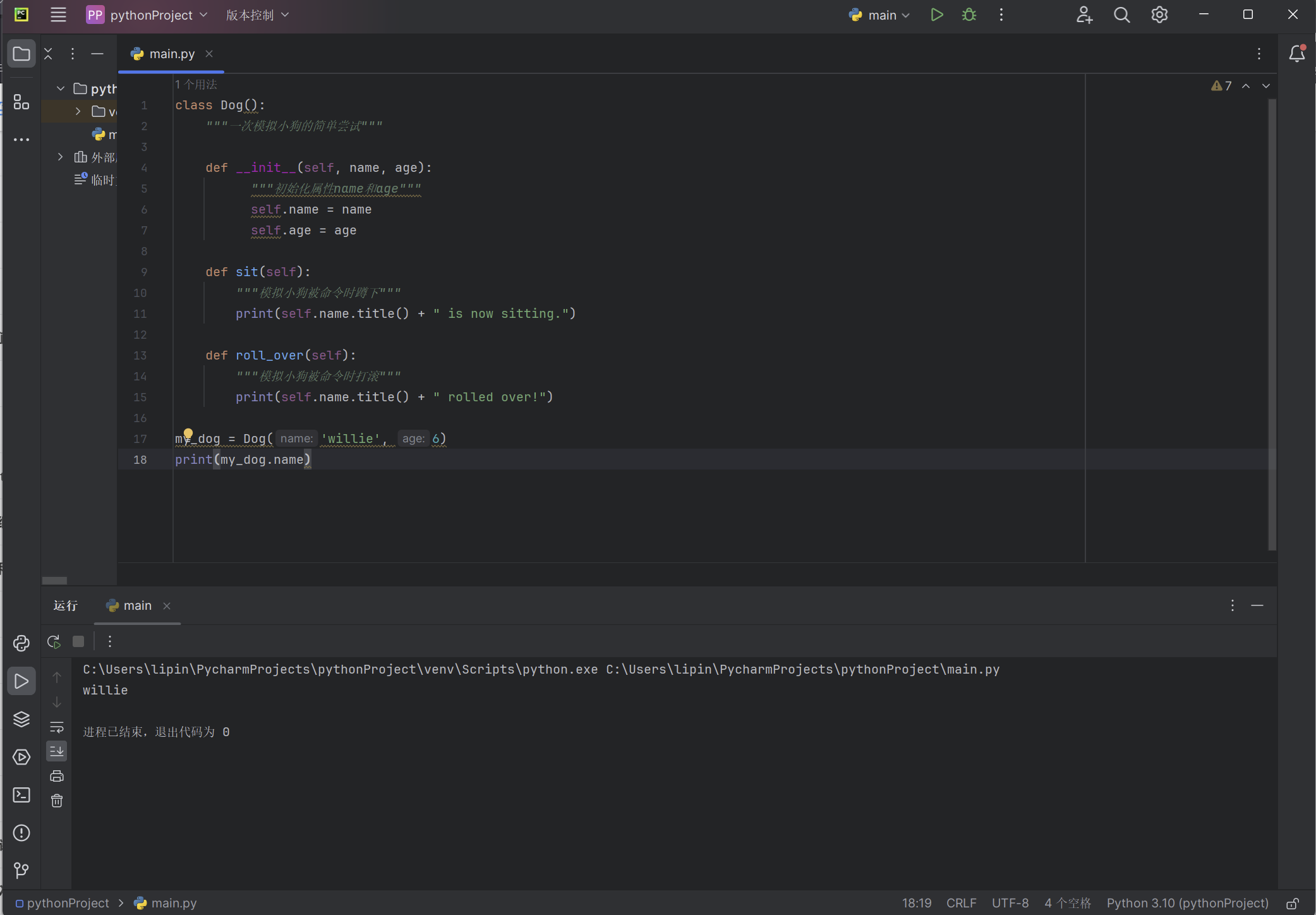Click the editor vertical scrollbar
The width and height of the screenshot is (1316, 915).
pyautogui.click(x=1272, y=324)
